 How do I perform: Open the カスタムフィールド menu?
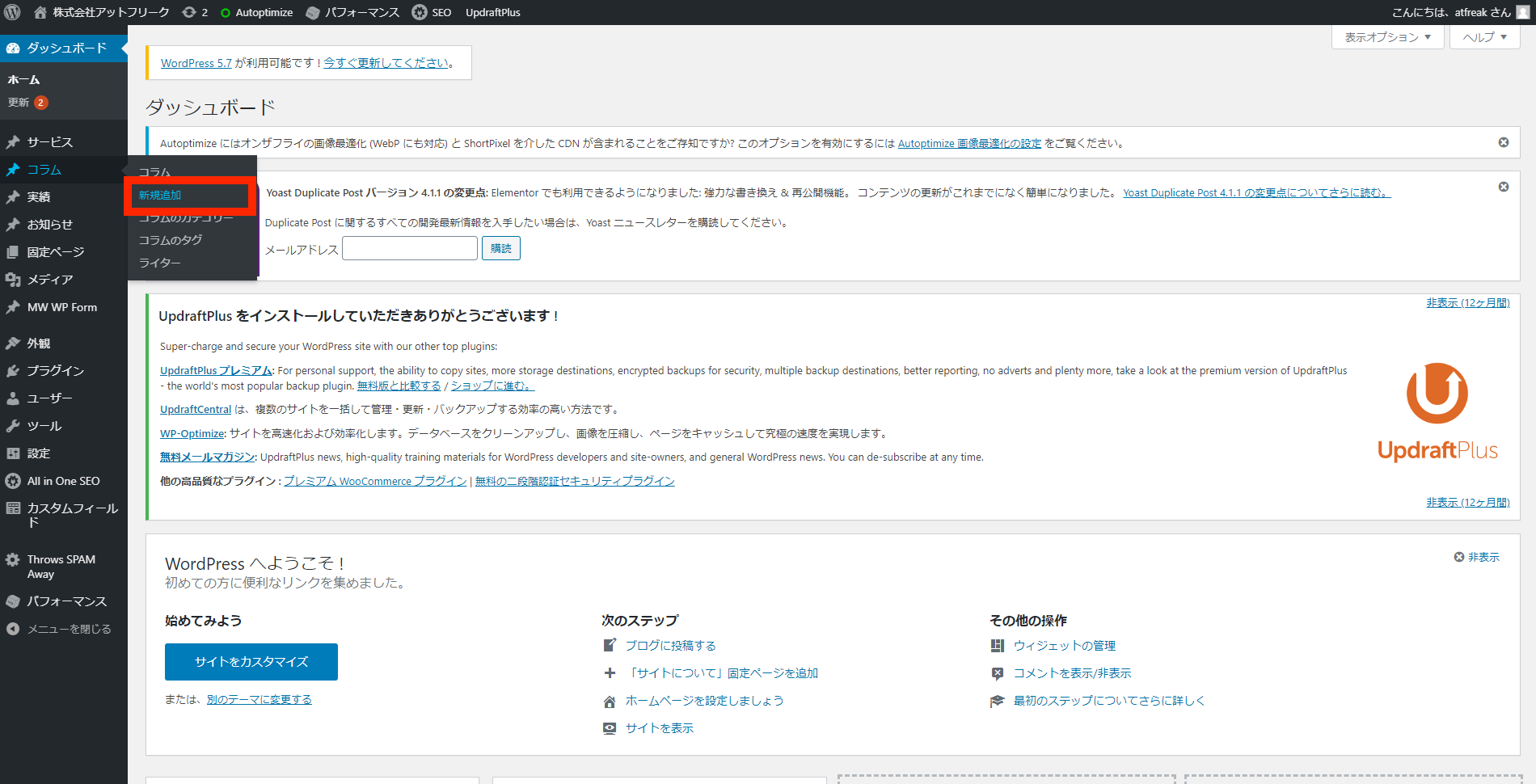tap(64, 515)
